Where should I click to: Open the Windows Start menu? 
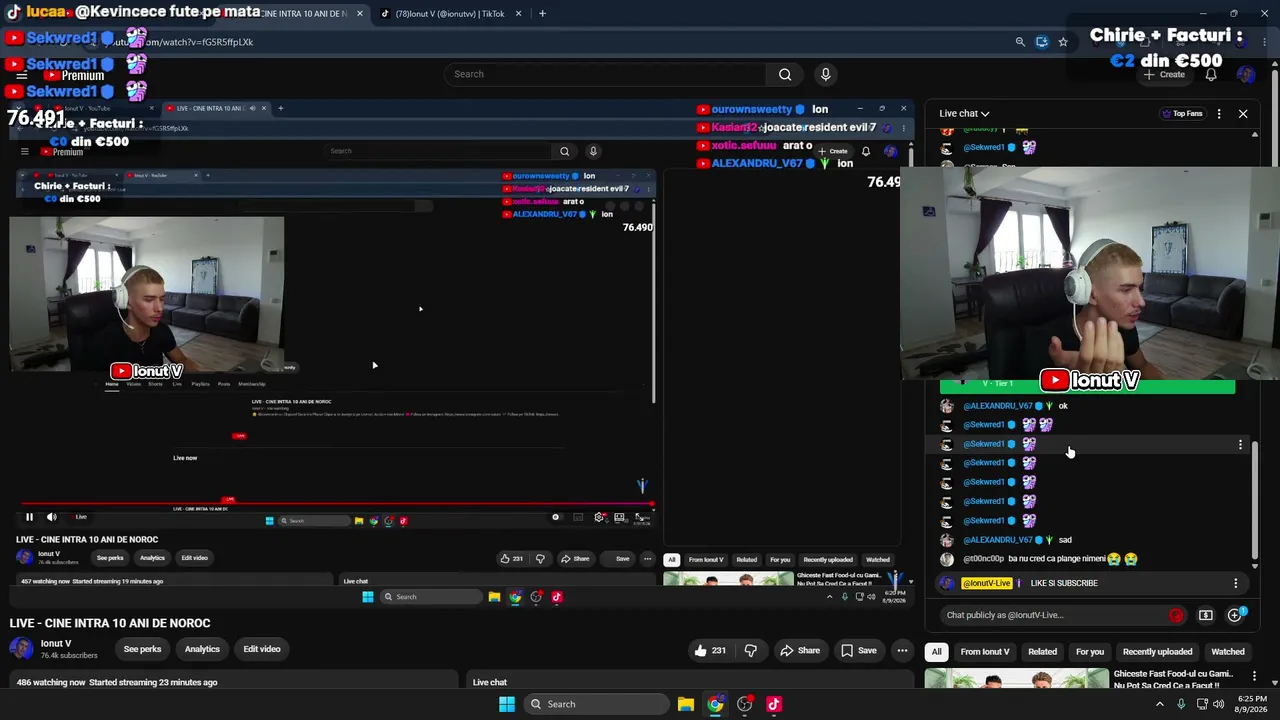pyautogui.click(x=507, y=704)
